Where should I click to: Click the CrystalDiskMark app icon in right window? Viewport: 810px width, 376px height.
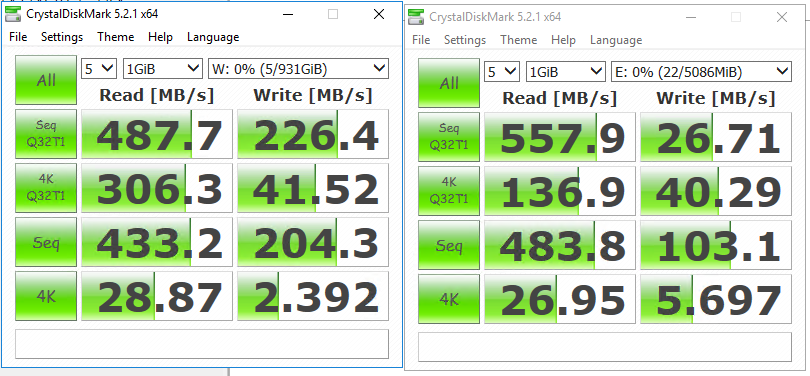pos(416,17)
